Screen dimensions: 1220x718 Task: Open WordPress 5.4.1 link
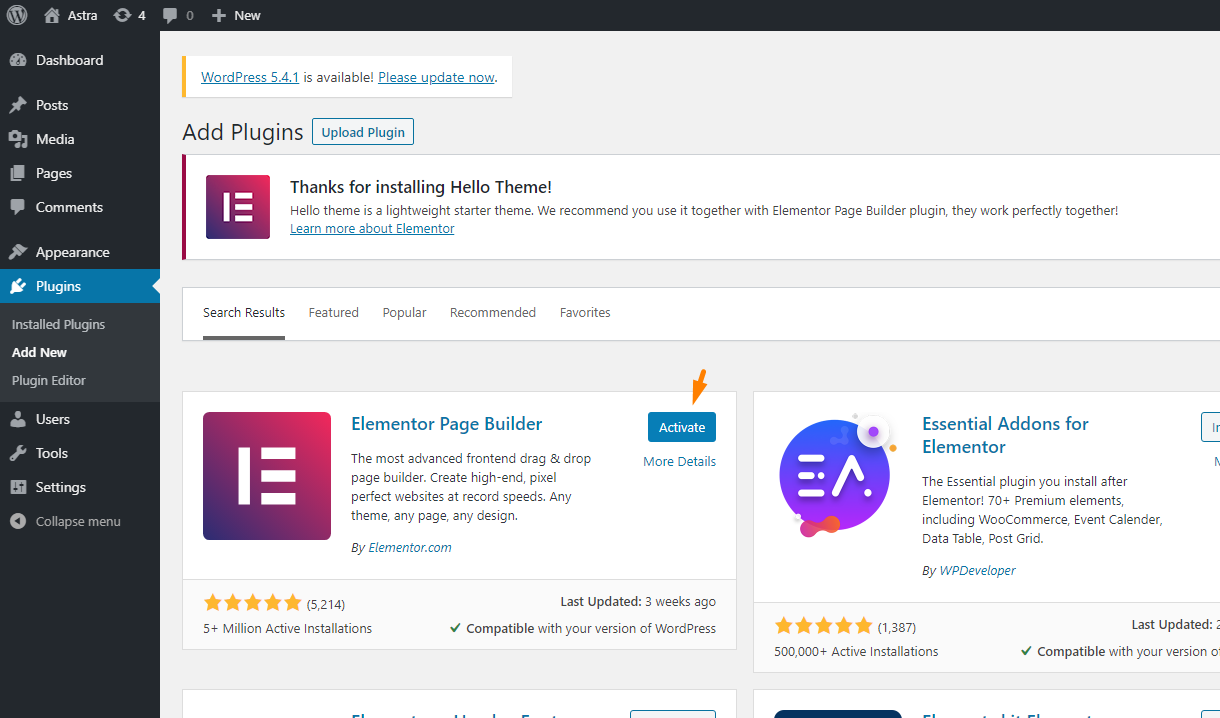(x=250, y=77)
